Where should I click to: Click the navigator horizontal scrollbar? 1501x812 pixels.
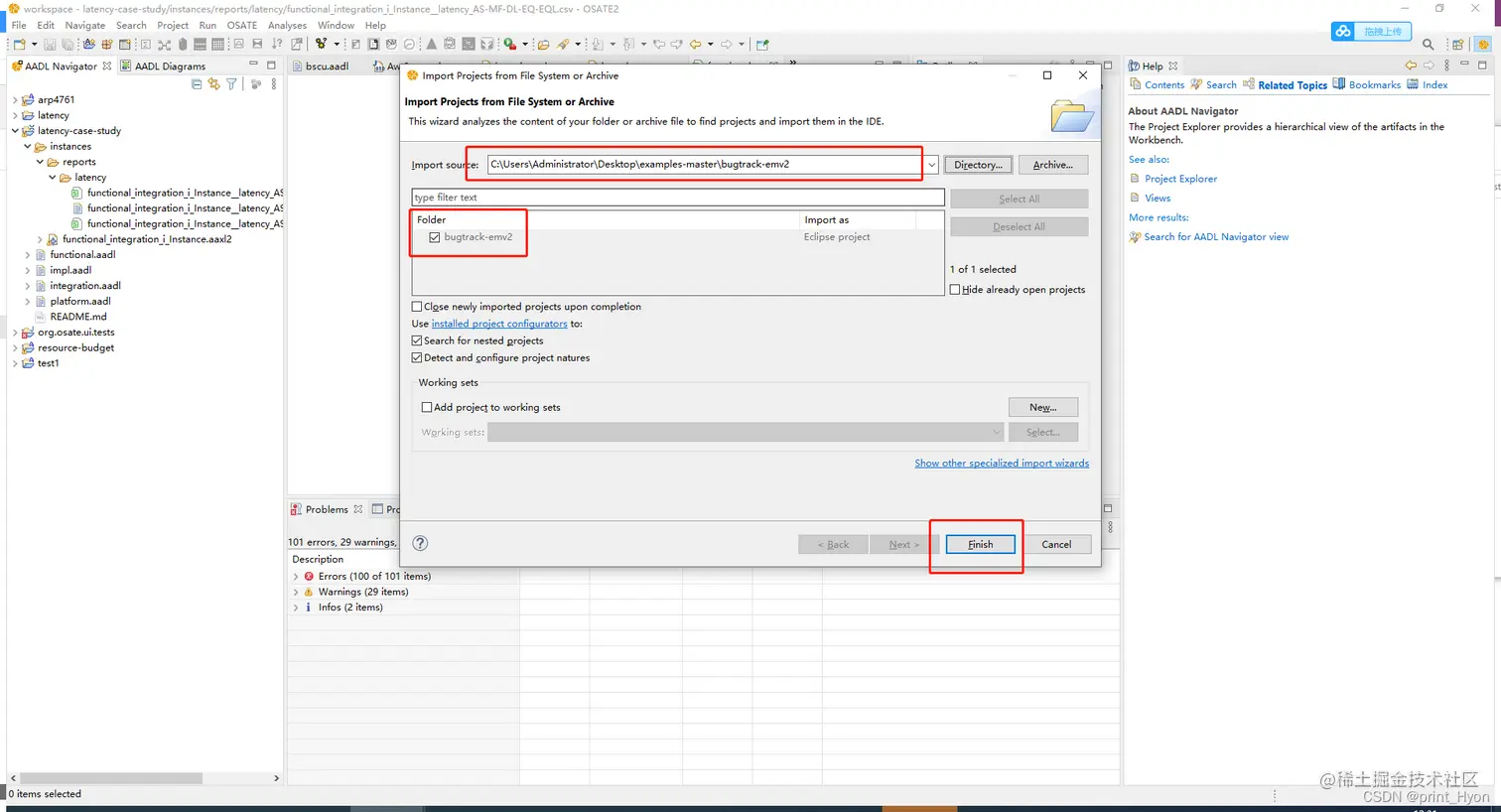pyautogui.click(x=111, y=778)
